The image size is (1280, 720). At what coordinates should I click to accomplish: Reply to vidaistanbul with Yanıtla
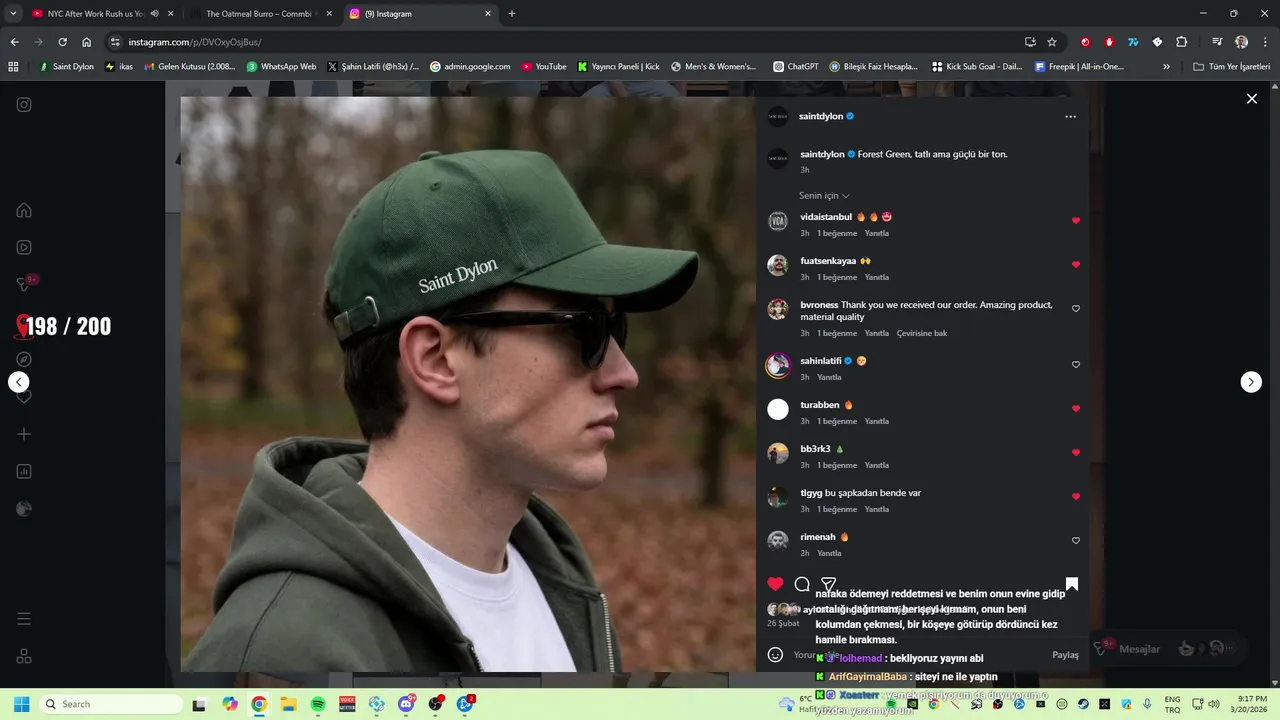[876, 233]
